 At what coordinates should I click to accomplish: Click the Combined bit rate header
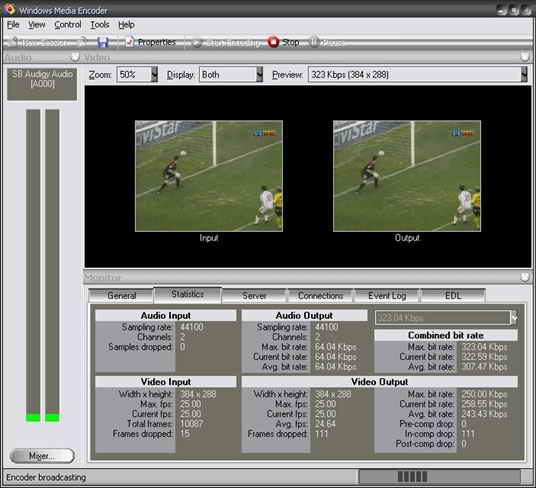click(446, 335)
